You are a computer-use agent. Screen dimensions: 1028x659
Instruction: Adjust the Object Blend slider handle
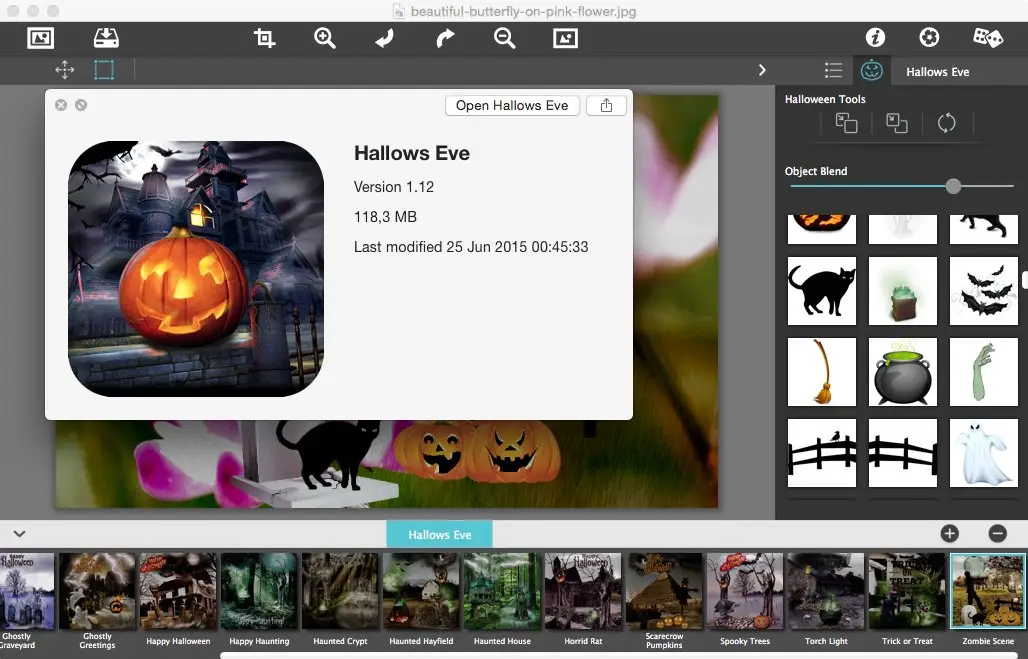953,186
